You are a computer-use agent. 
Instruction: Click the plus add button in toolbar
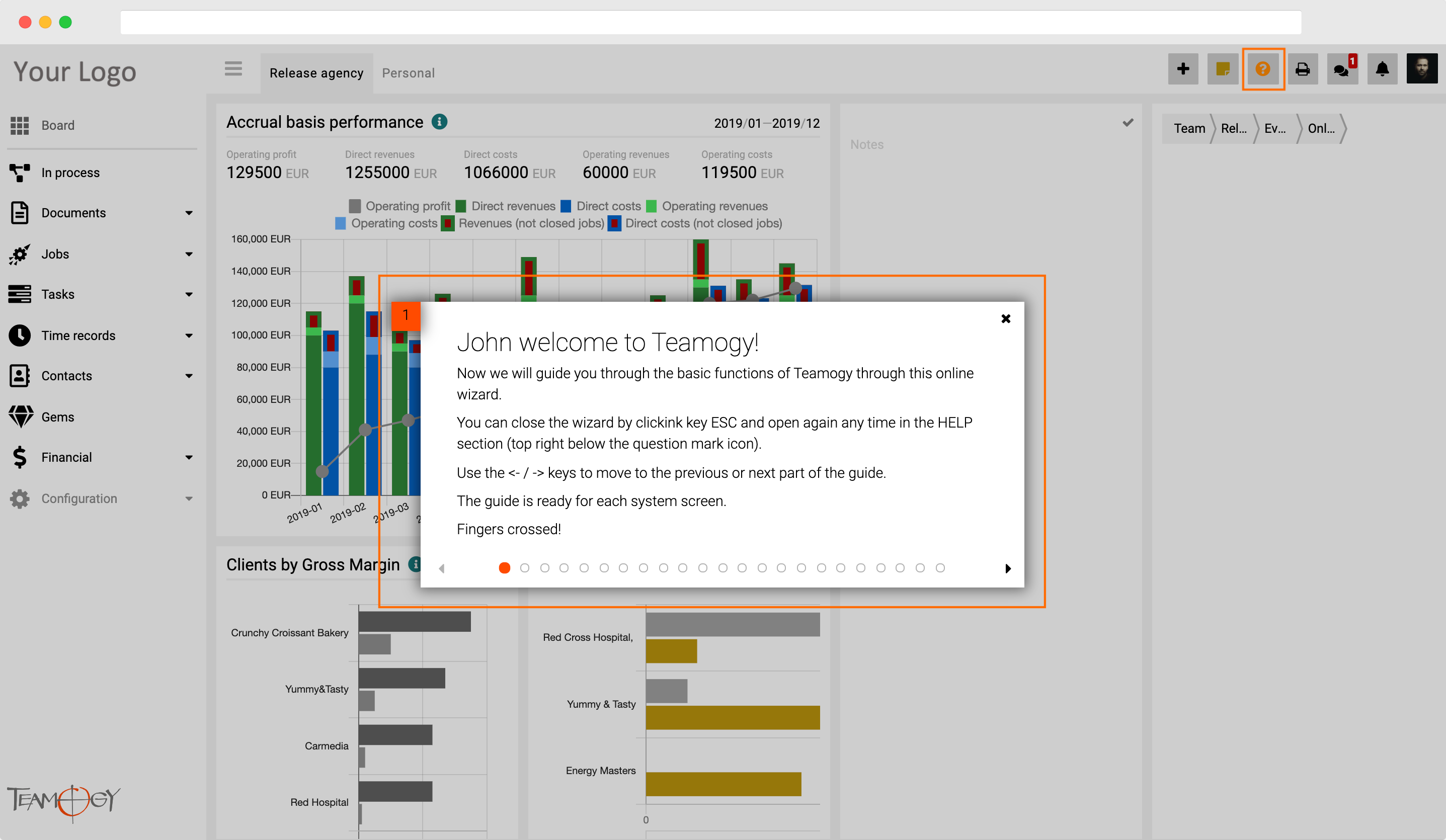(x=1183, y=69)
